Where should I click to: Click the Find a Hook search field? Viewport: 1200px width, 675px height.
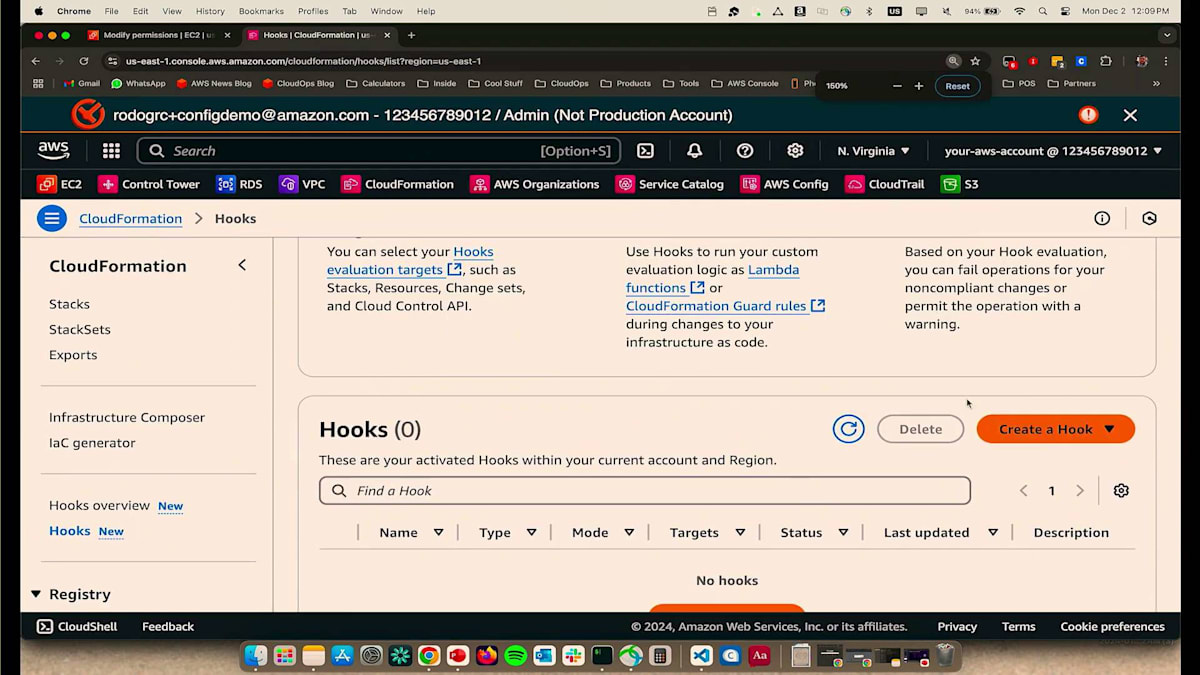click(645, 491)
